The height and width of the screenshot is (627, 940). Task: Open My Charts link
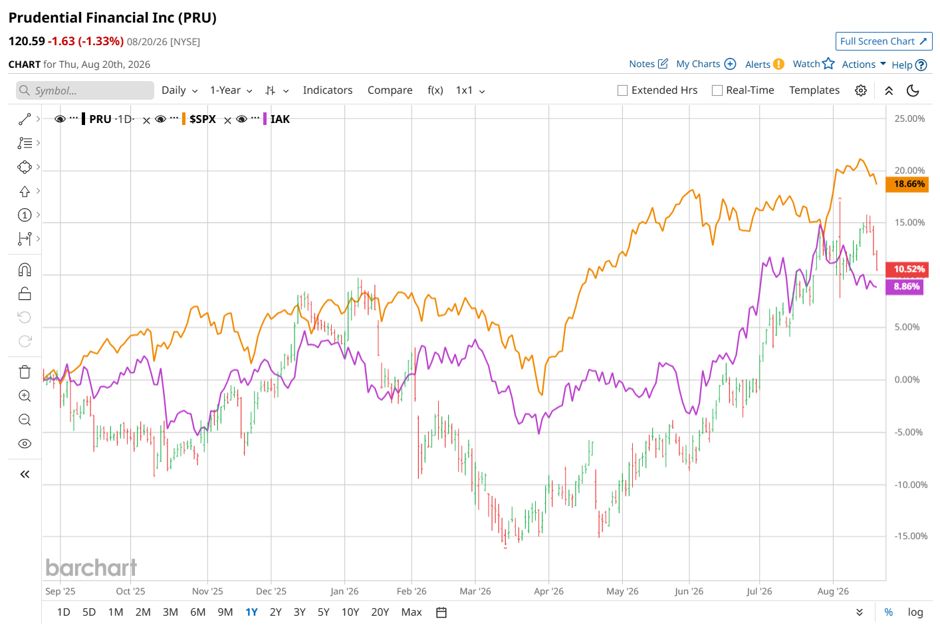click(x=706, y=64)
